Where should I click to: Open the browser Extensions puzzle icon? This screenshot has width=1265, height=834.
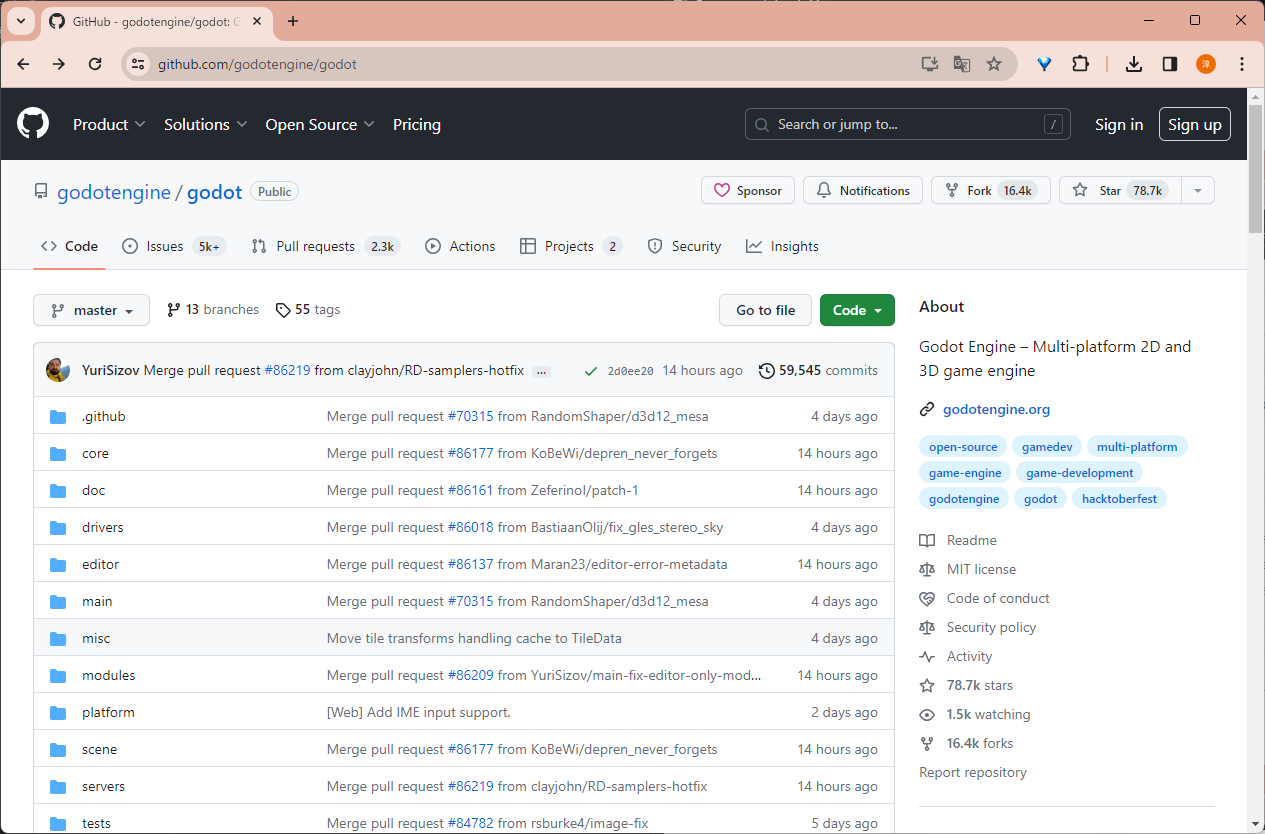tap(1080, 64)
